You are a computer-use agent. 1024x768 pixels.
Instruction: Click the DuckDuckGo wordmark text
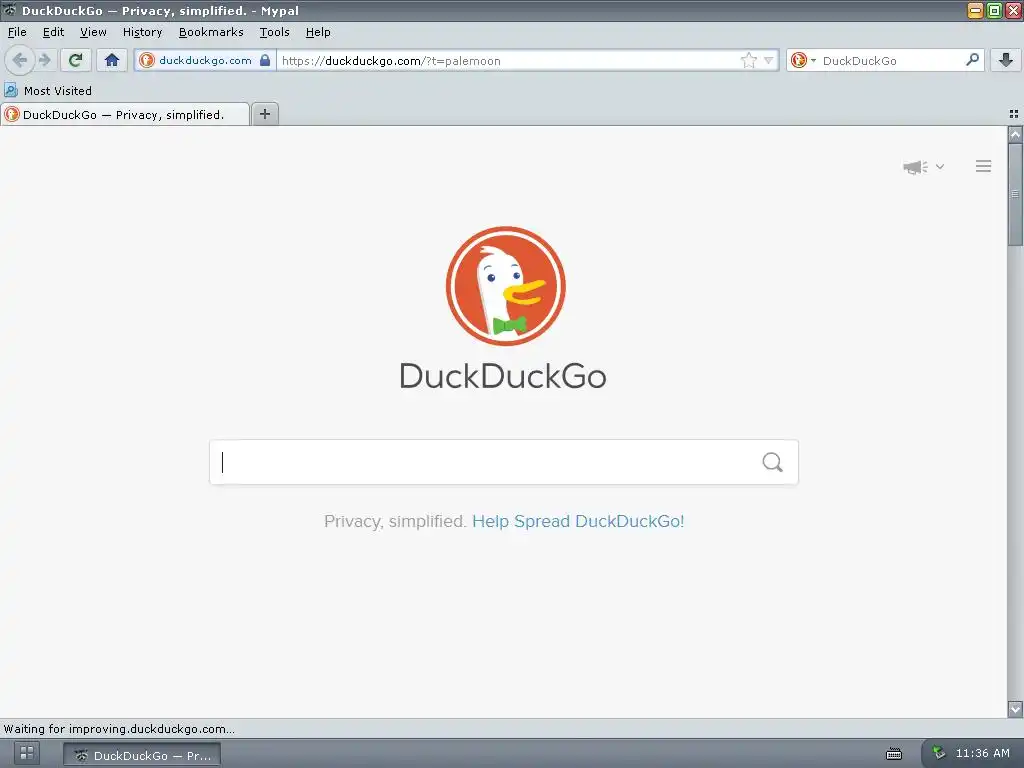pyautogui.click(x=503, y=376)
